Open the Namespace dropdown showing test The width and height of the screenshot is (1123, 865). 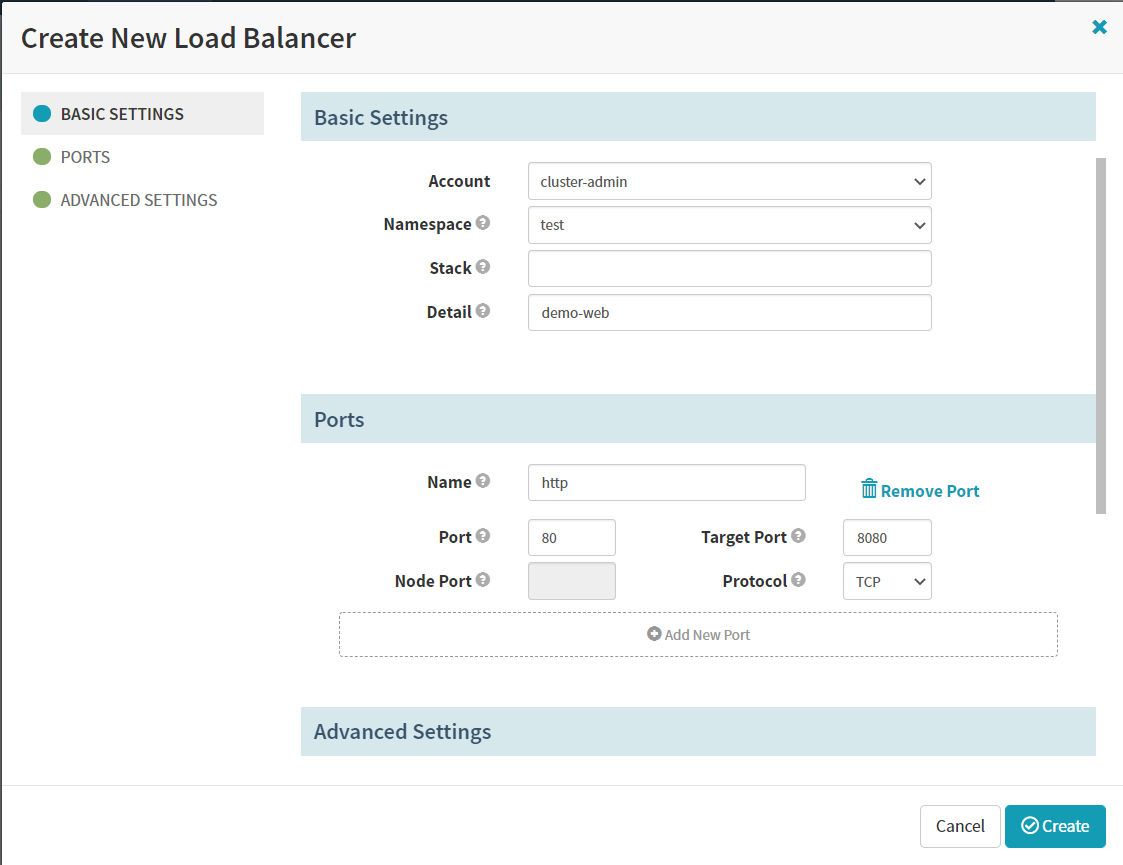tap(730, 225)
